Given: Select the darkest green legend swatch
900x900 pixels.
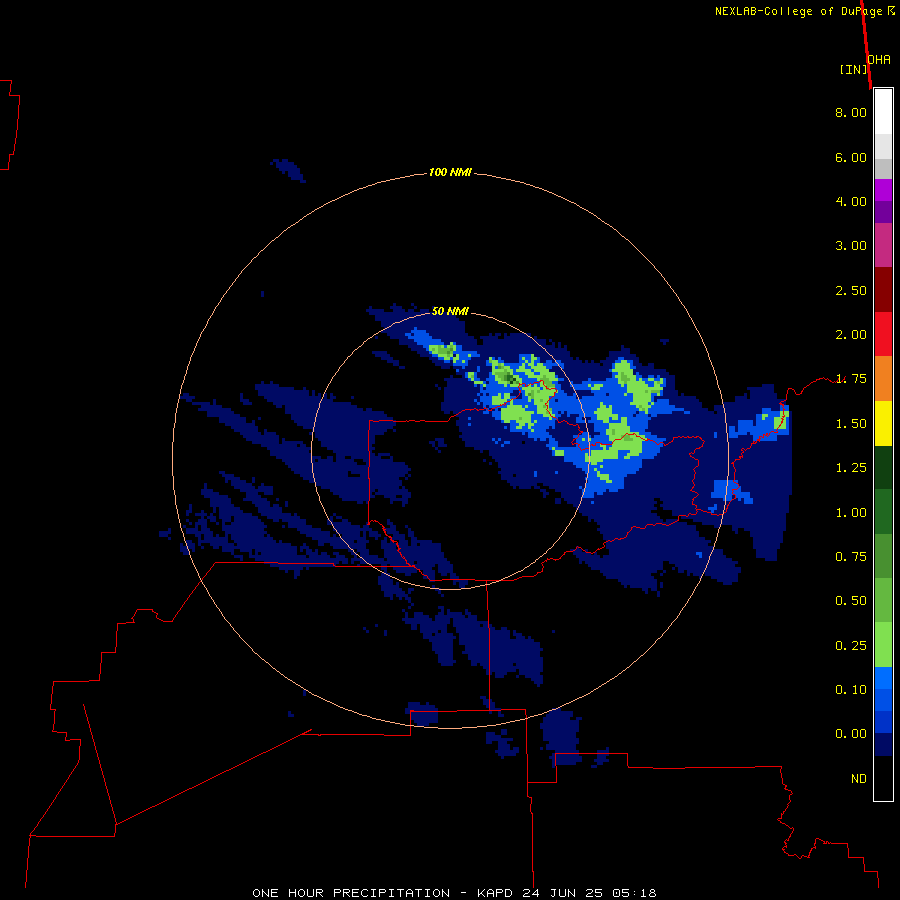Looking at the screenshot, I should click(883, 467).
